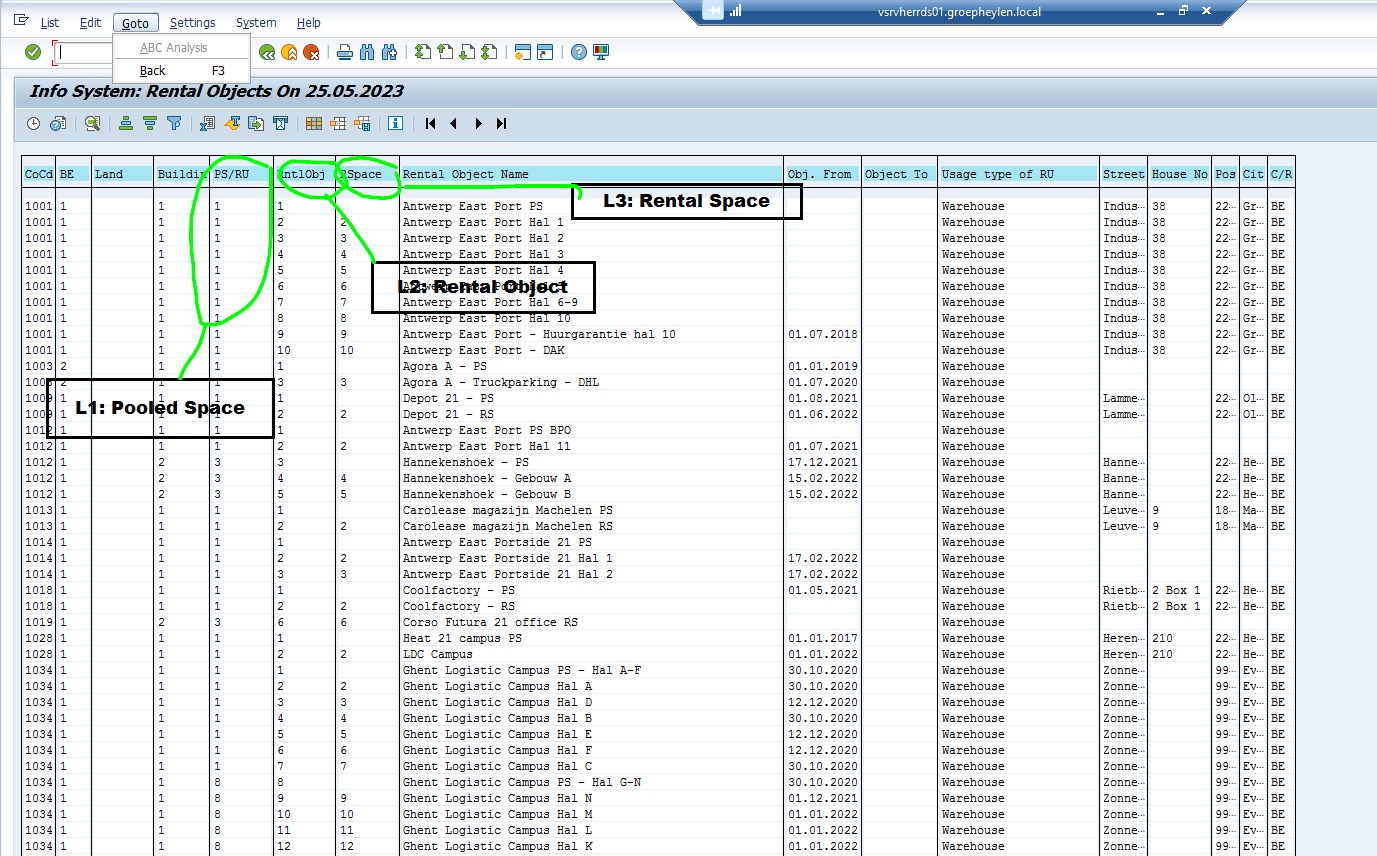Go to First Page icon
Image resolution: width=1377 pixels, height=856 pixels.
tap(423, 52)
